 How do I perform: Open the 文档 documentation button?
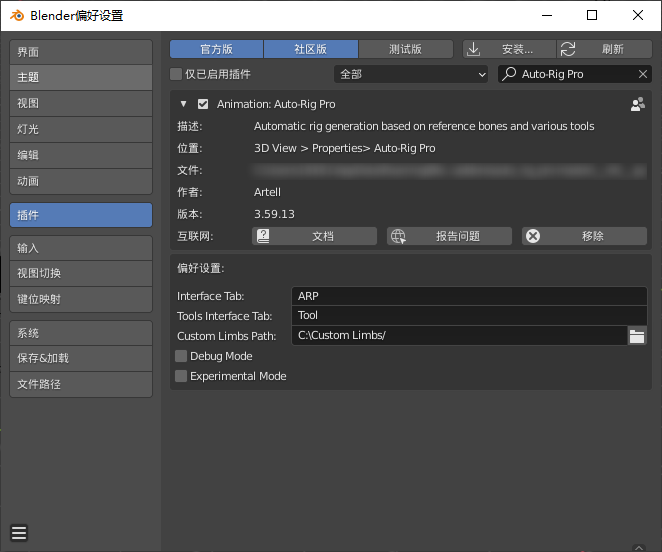pos(315,236)
